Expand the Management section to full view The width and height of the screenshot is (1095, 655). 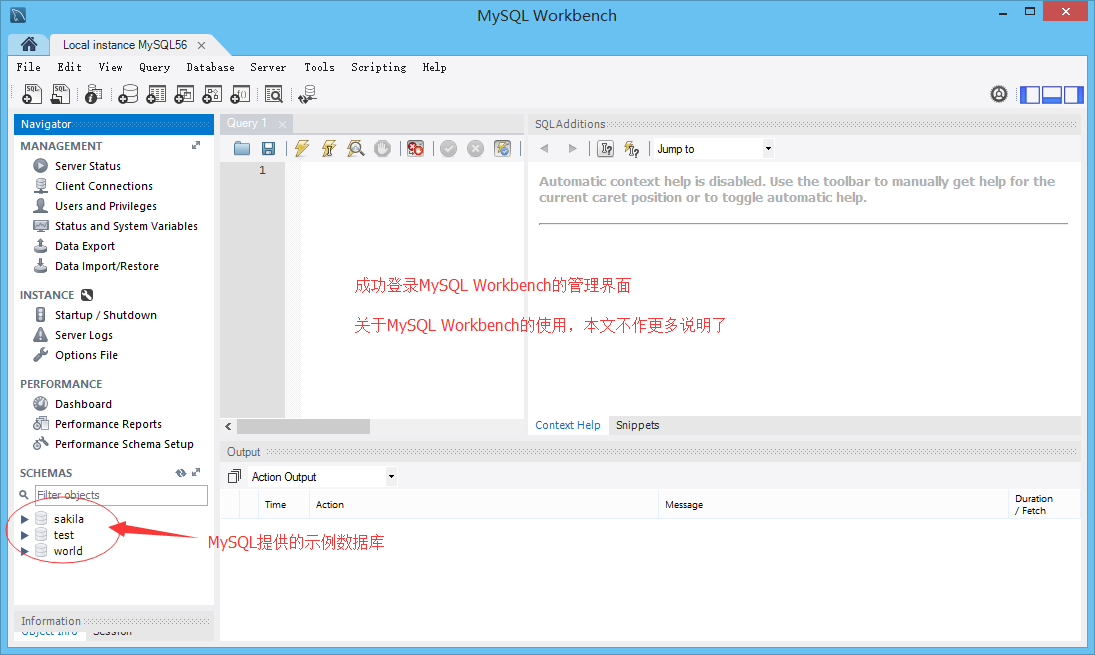(x=196, y=145)
